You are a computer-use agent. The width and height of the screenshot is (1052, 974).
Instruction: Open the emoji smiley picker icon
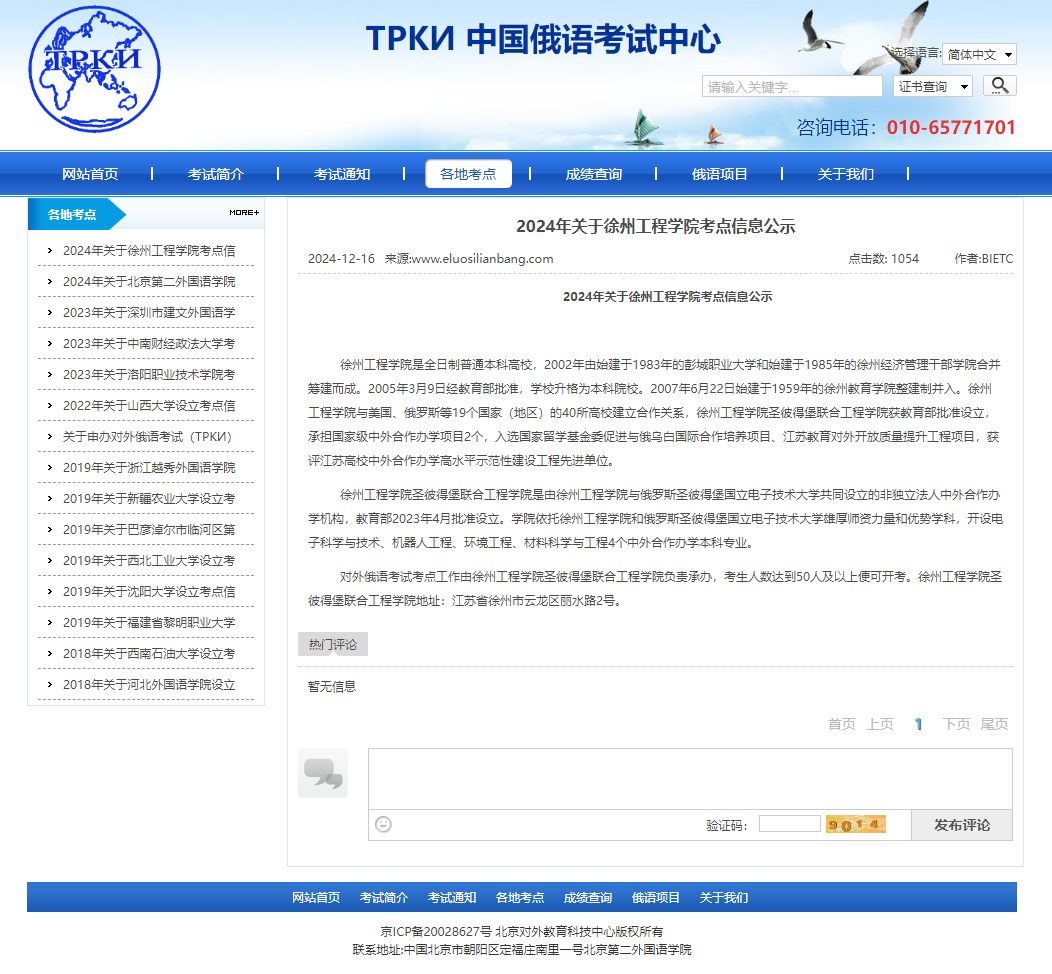(x=383, y=824)
